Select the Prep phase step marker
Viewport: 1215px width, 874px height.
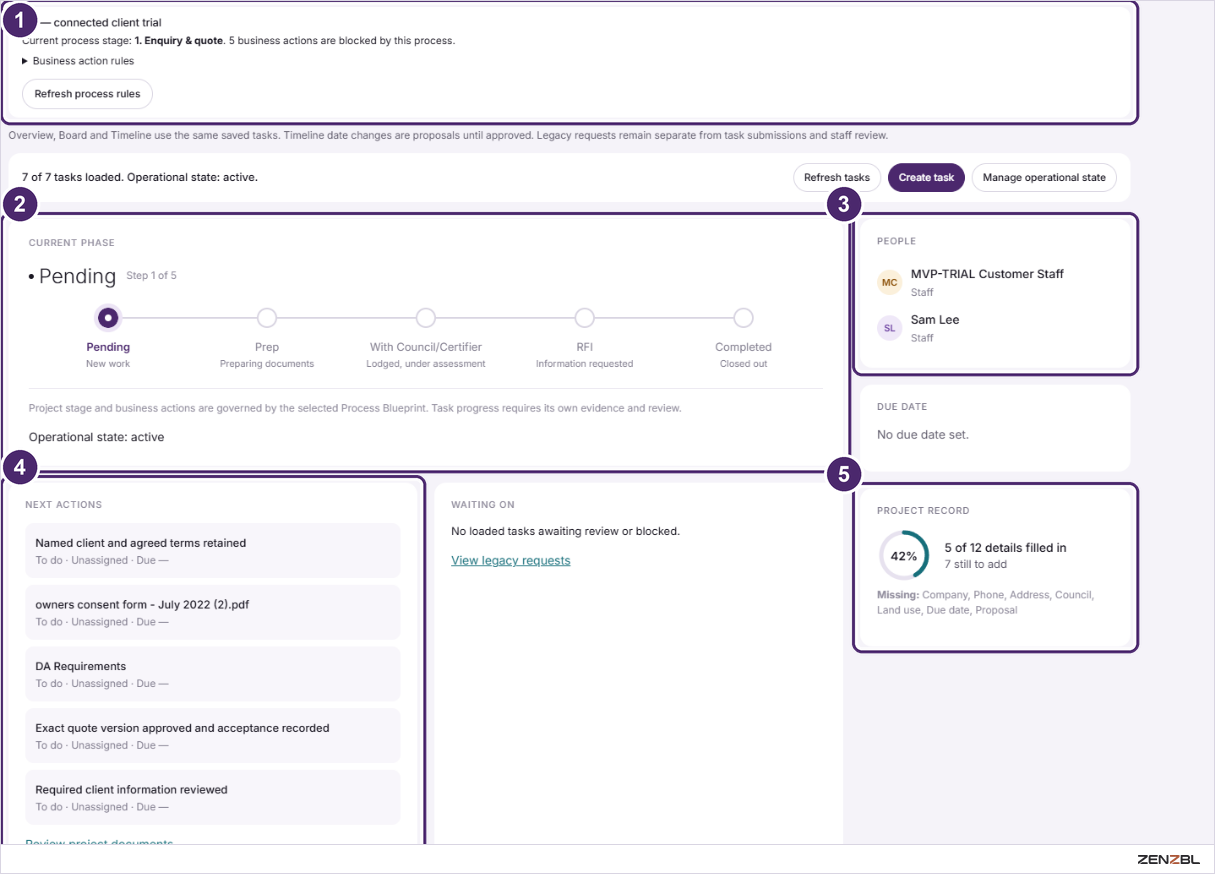(267, 318)
